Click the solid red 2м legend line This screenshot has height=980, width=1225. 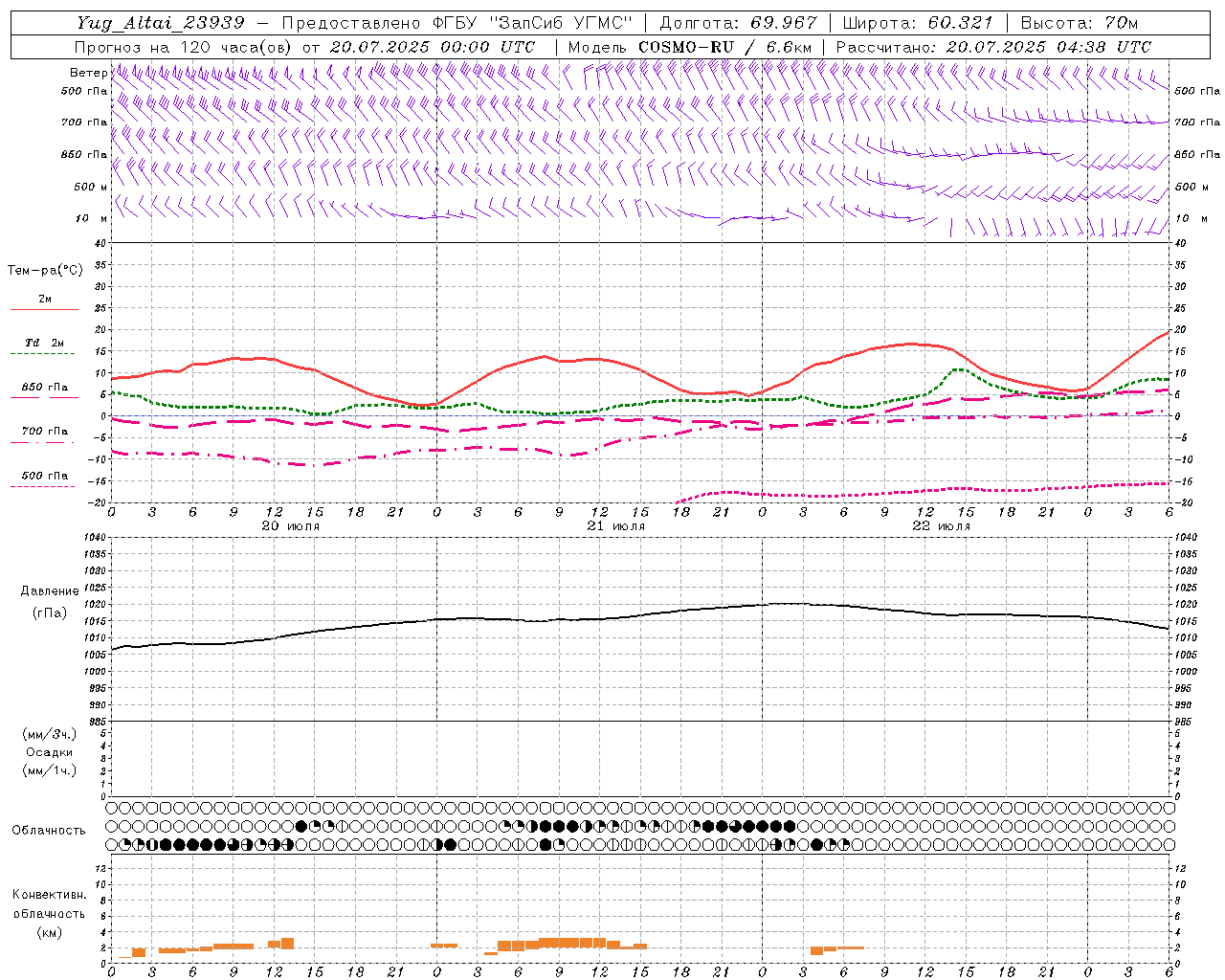(44, 309)
